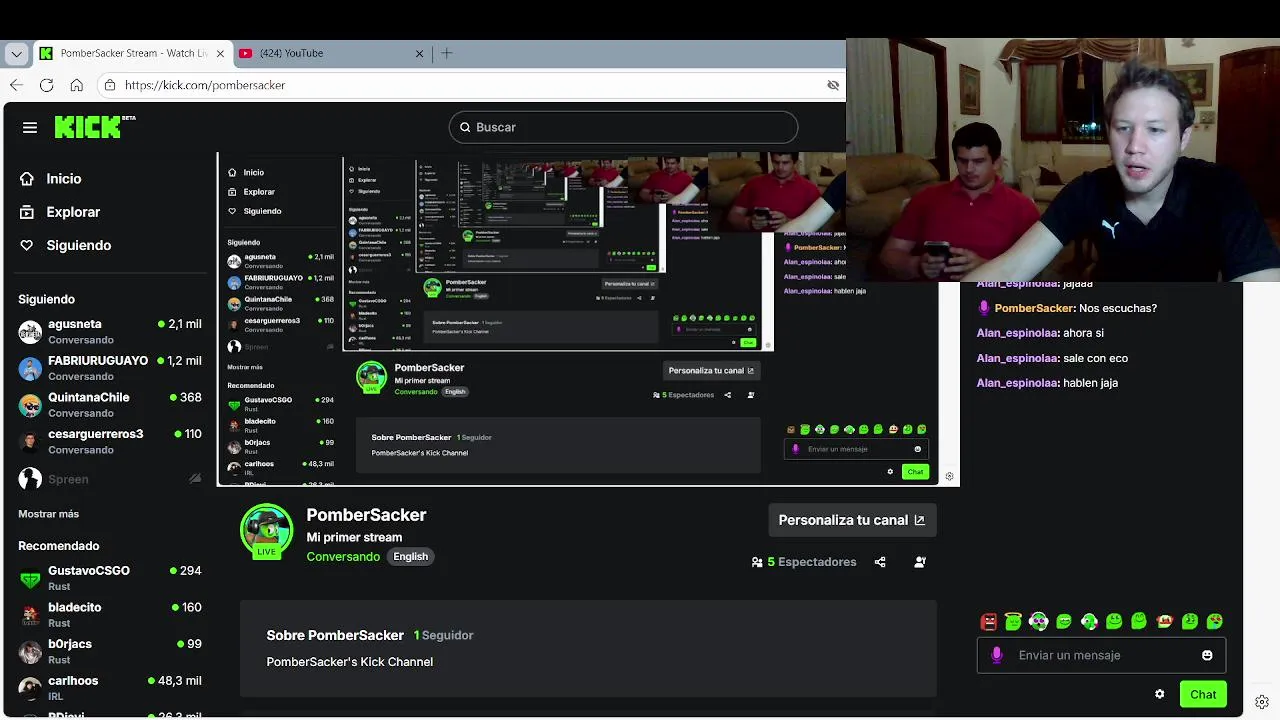Expand list with Mostrar más
Screen dimensions: 1280x720
coord(48,514)
